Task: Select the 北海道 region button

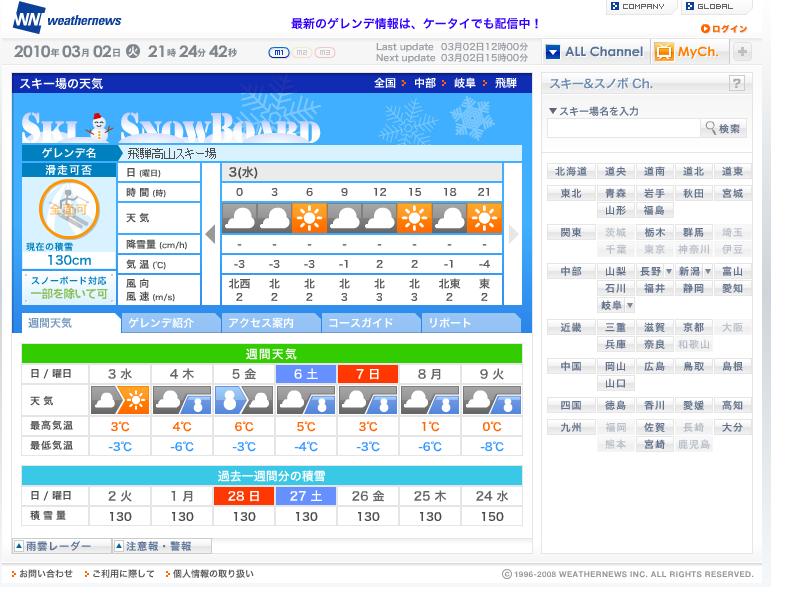Action: [571, 171]
